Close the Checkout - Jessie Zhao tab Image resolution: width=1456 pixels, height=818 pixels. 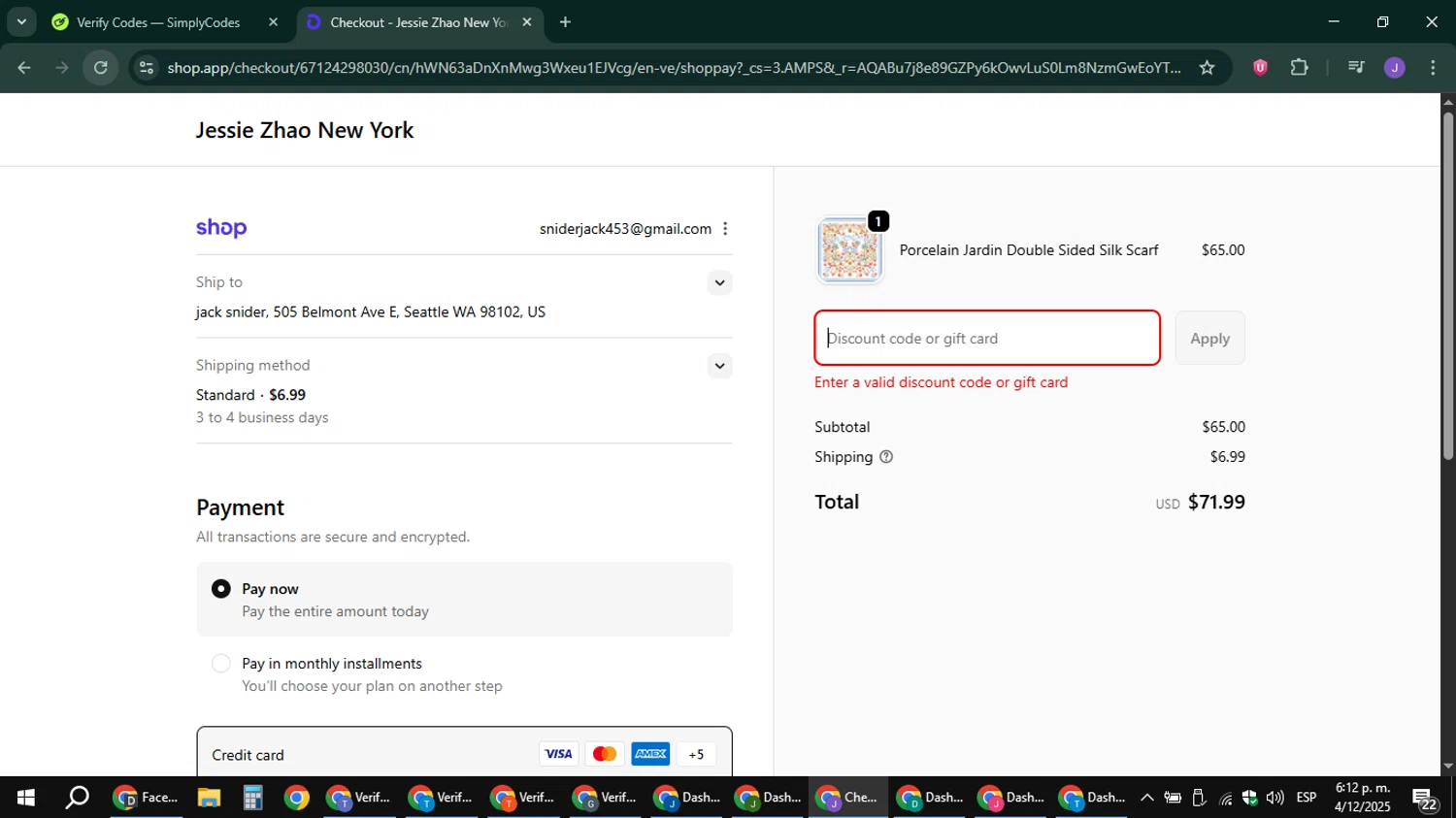coord(527,22)
